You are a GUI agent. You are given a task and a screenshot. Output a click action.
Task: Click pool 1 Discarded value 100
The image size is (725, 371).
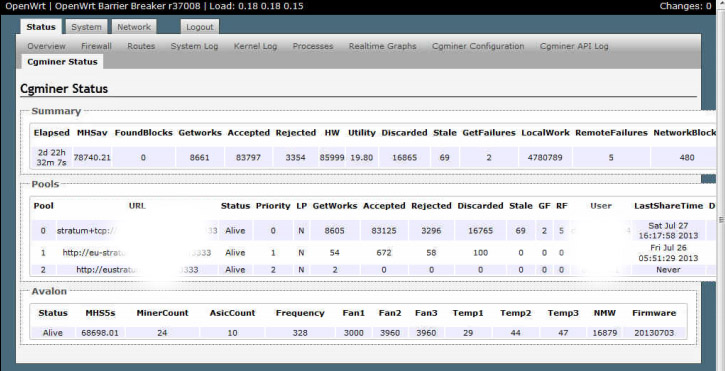pos(480,253)
